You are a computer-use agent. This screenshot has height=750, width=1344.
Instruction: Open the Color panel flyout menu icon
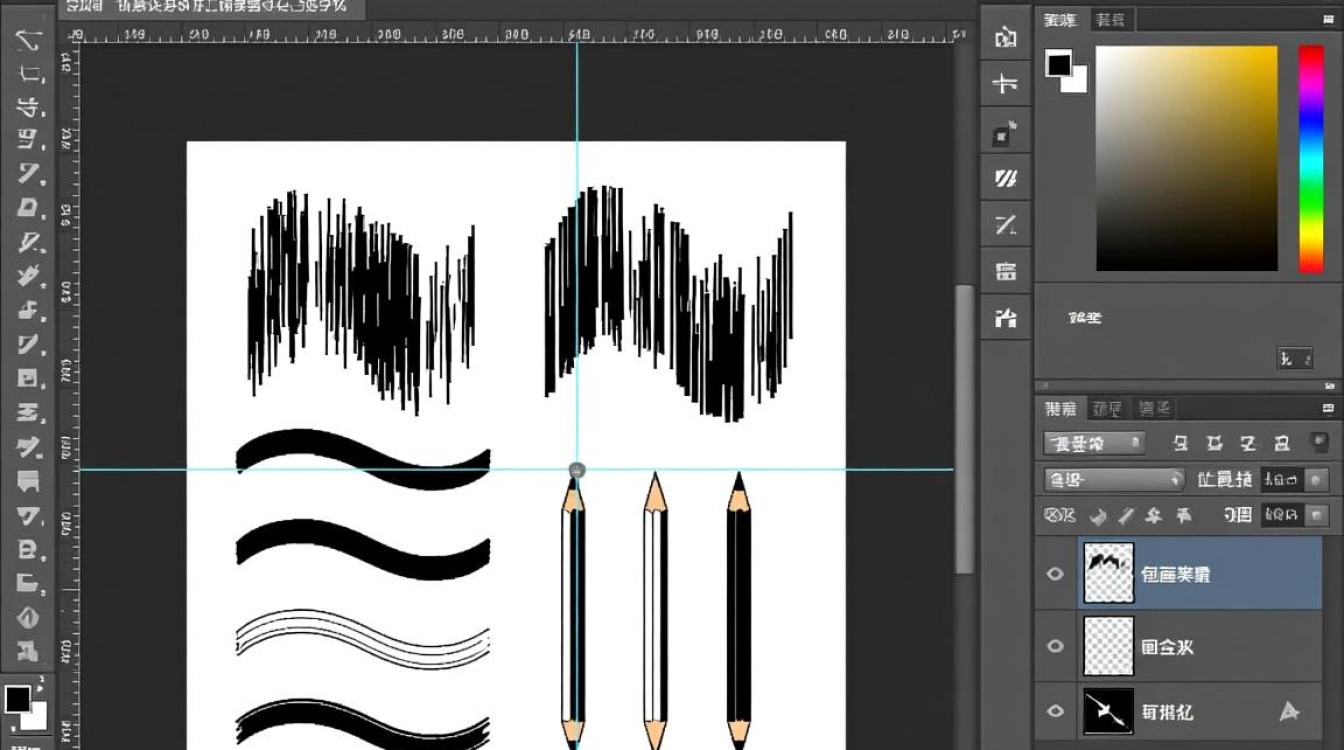tap(1327, 19)
